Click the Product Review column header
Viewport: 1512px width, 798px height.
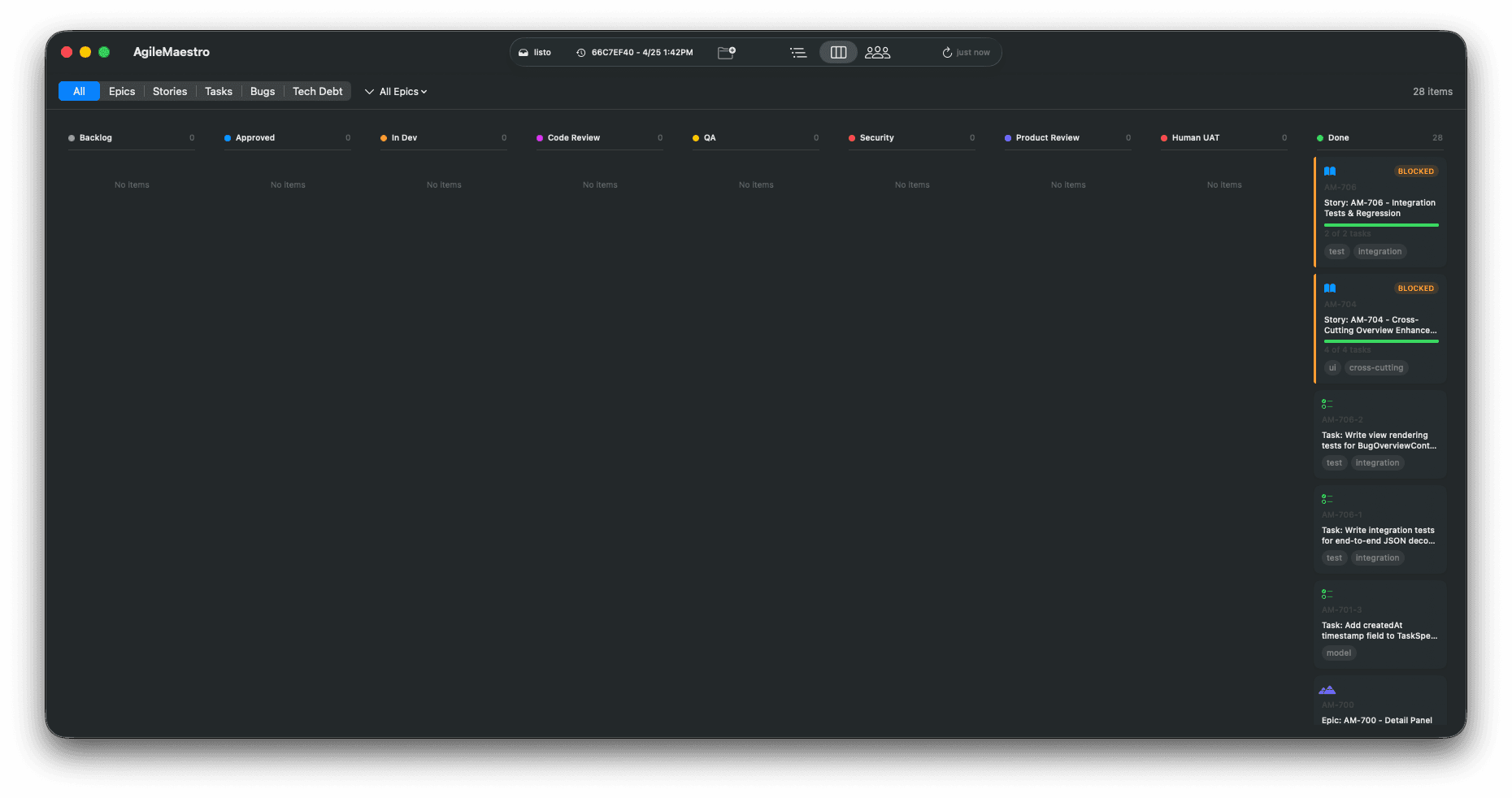[1068, 138]
